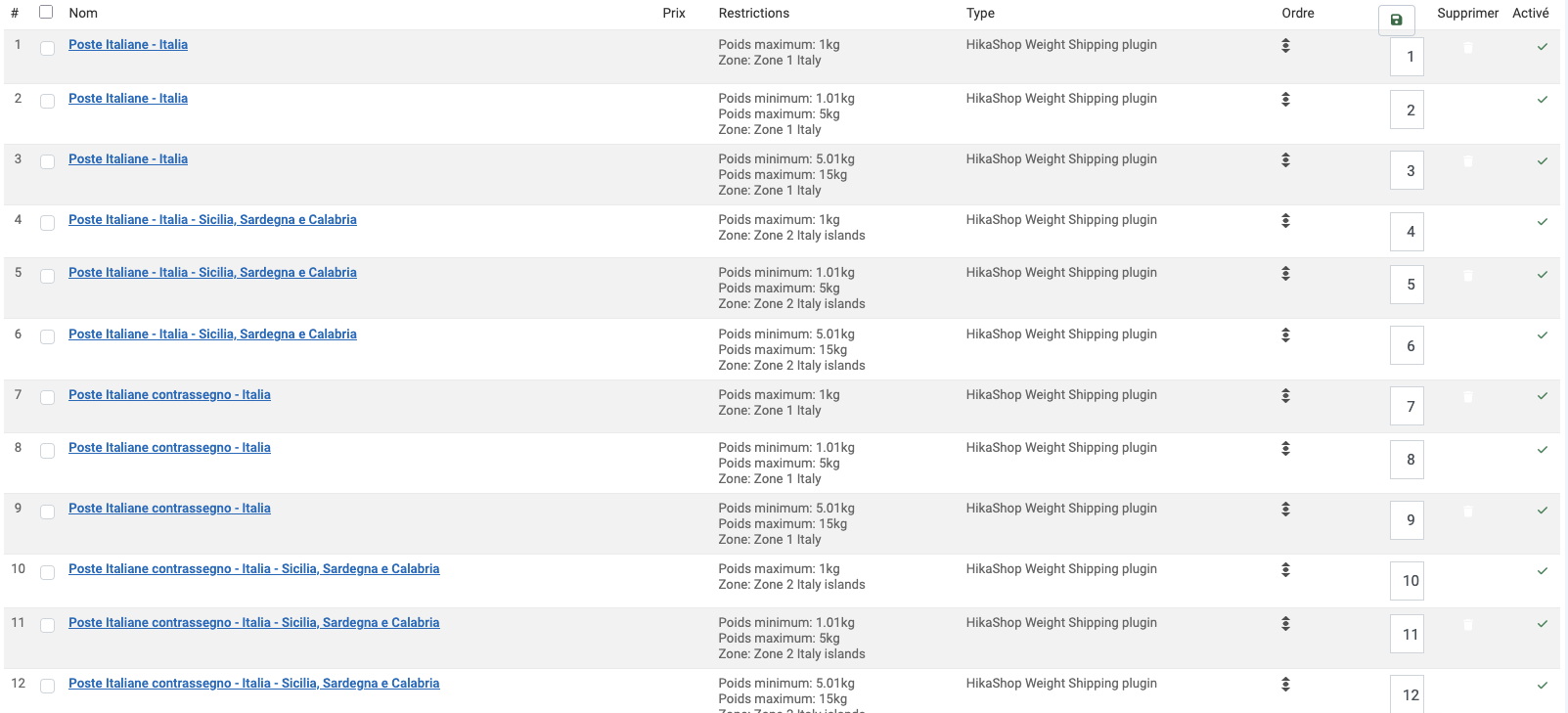Click the reorder handle in row 6
Image resolution: width=1568 pixels, height=713 pixels.
click(1285, 335)
